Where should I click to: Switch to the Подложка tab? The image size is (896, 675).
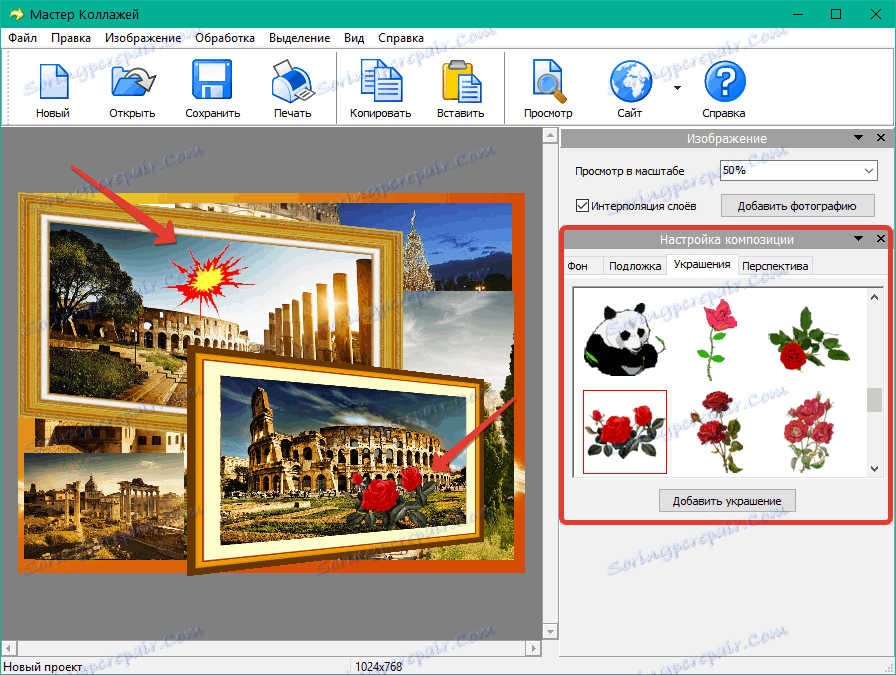[635, 266]
